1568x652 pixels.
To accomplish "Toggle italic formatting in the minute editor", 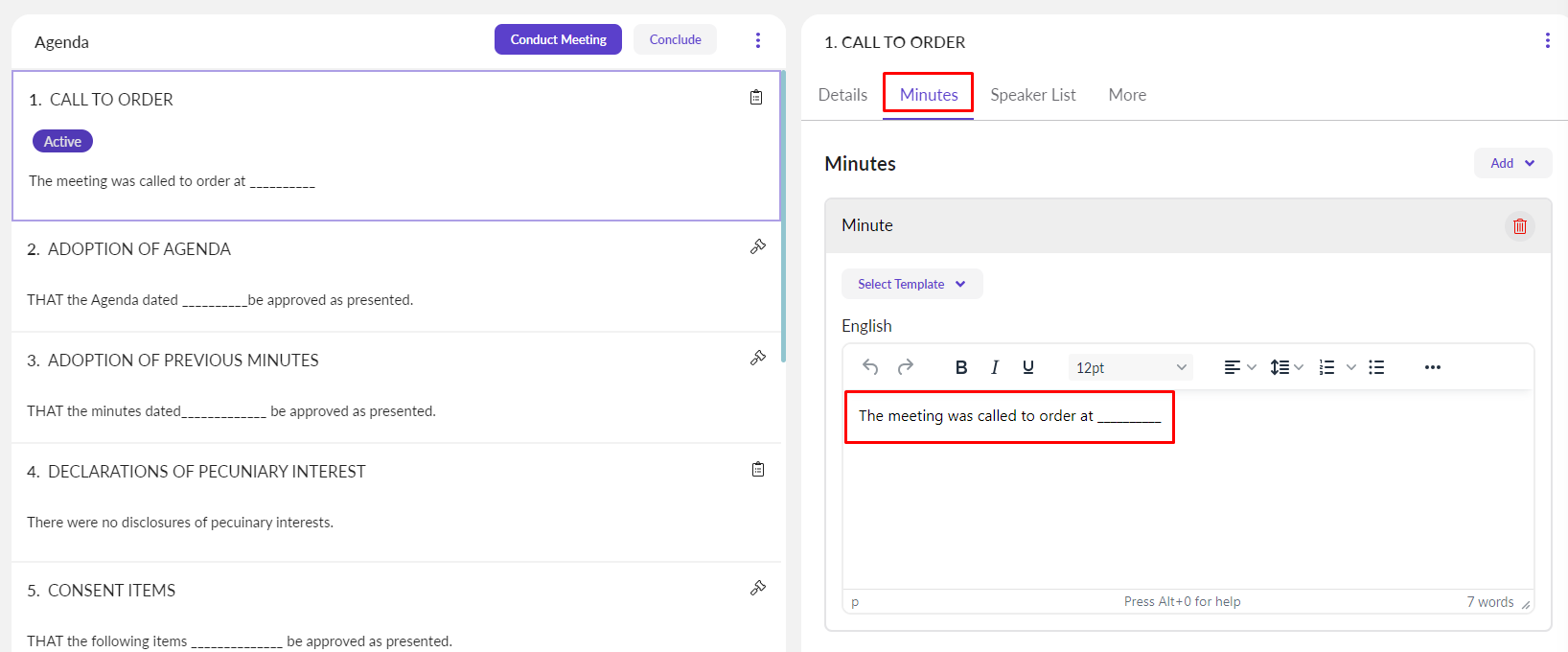I will (x=995, y=367).
